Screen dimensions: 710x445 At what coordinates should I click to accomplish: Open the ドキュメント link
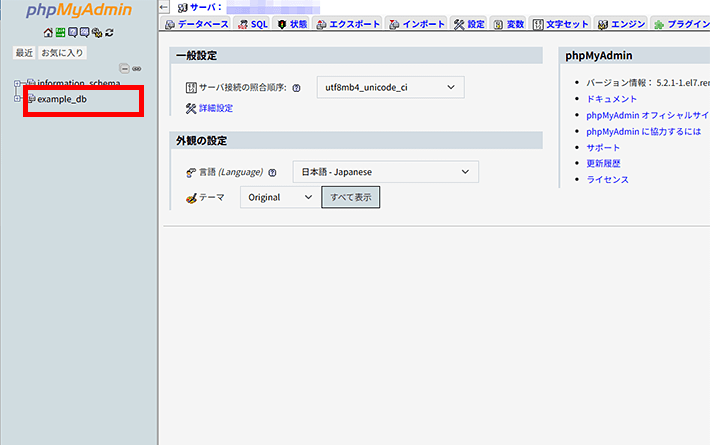click(611, 99)
